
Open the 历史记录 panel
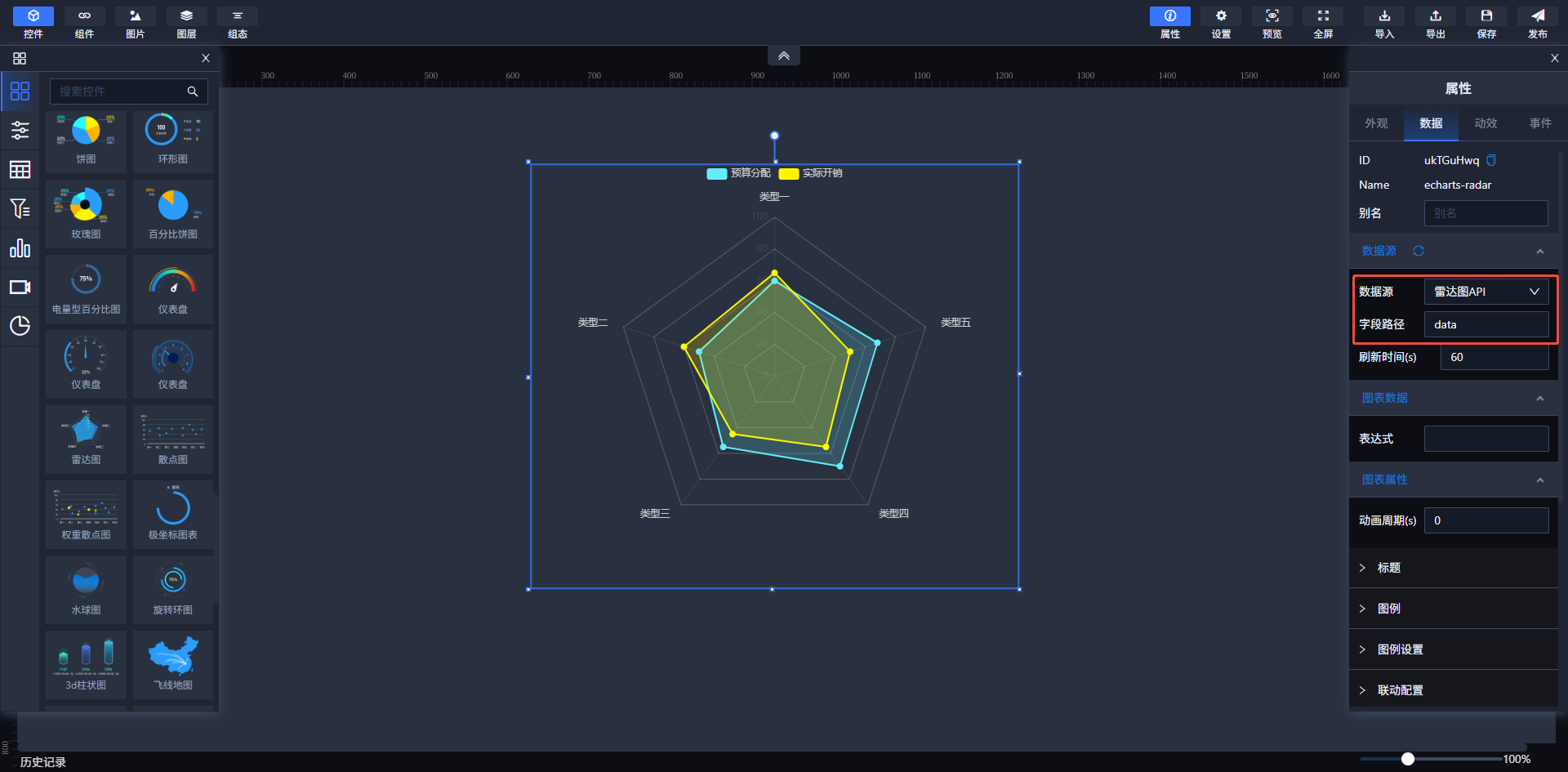[42, 761]
